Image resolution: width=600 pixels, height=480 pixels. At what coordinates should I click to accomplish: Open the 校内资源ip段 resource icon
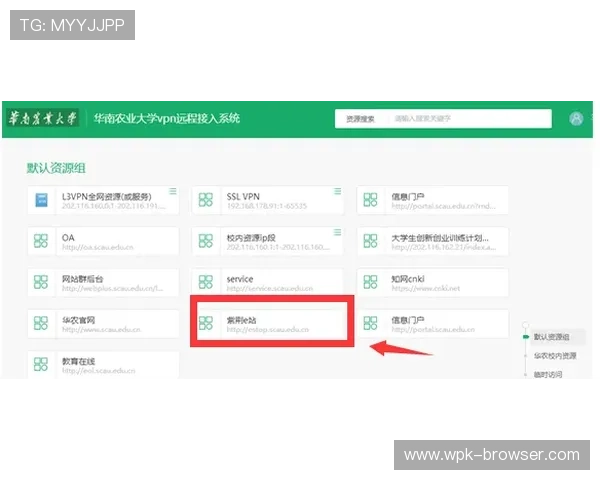pos(205,241)
